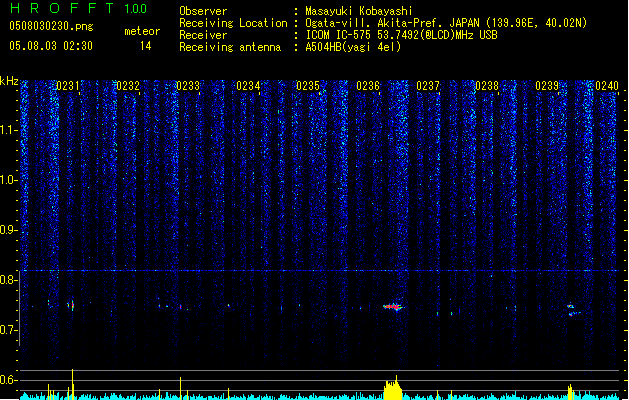Screen dimensions: 629x400
Task: Click the large red meteor echo near 0236
Action: (393, 307)
